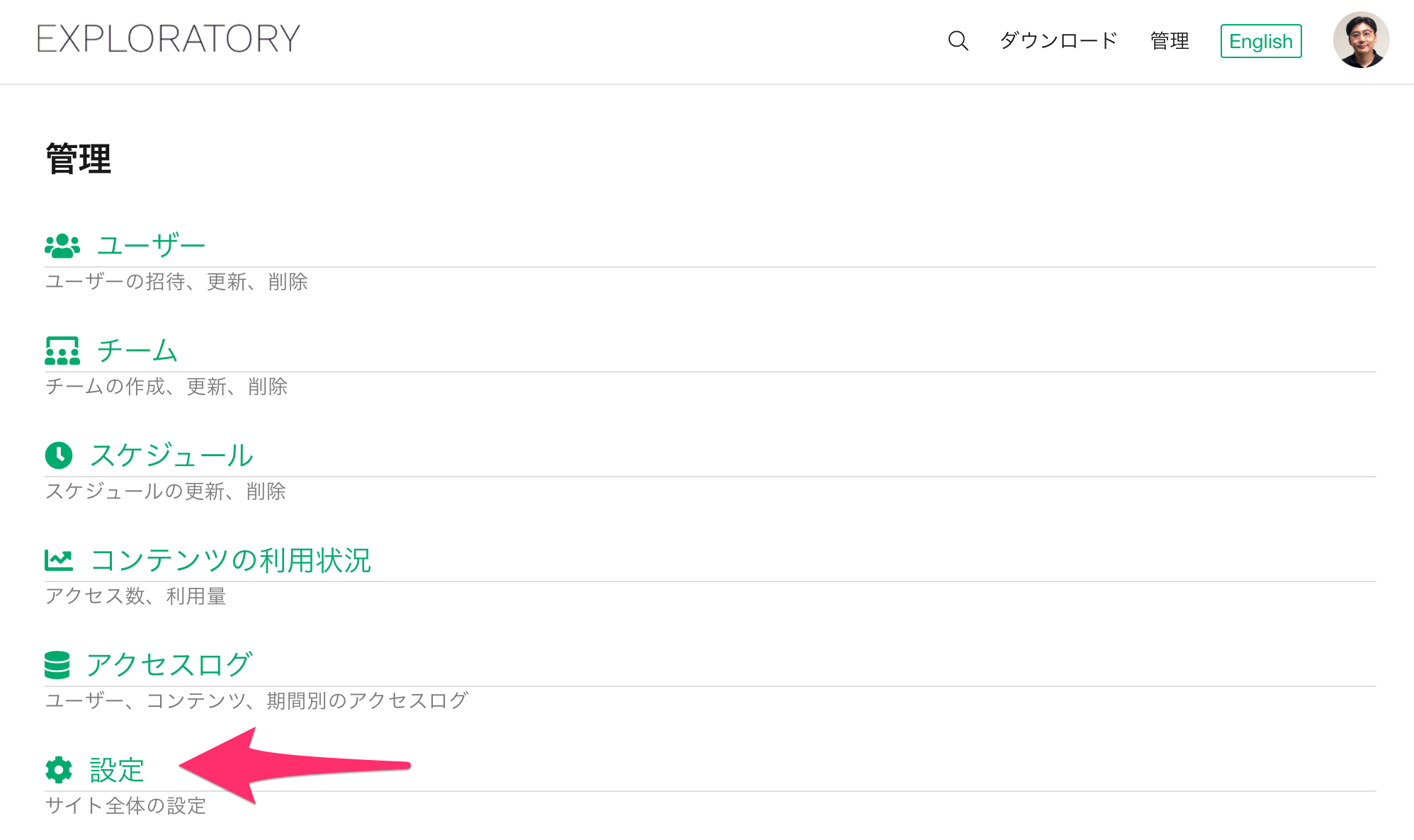The width and height of the screenshot is (1414, 840).
Task: Click the team icon beside チーム
Action: click(x=62, y=351)
